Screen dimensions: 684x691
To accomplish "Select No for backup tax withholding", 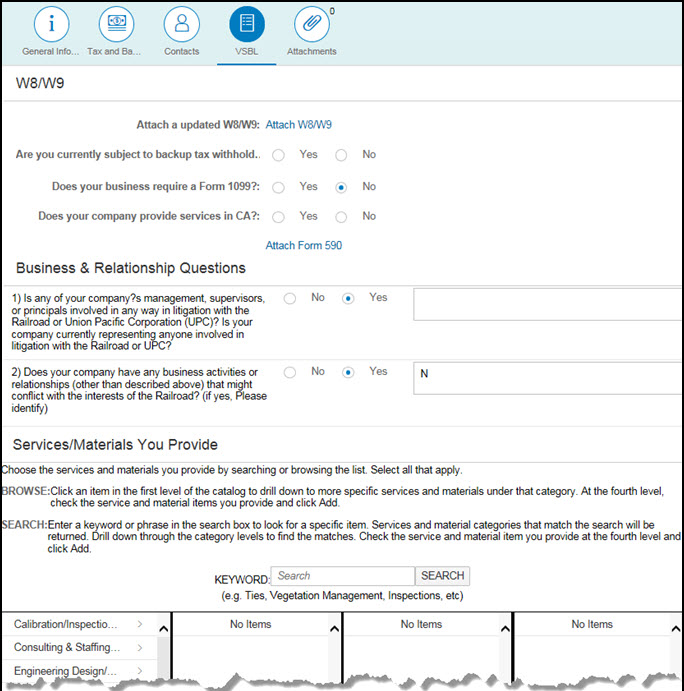I will click(x=341, y=155).
